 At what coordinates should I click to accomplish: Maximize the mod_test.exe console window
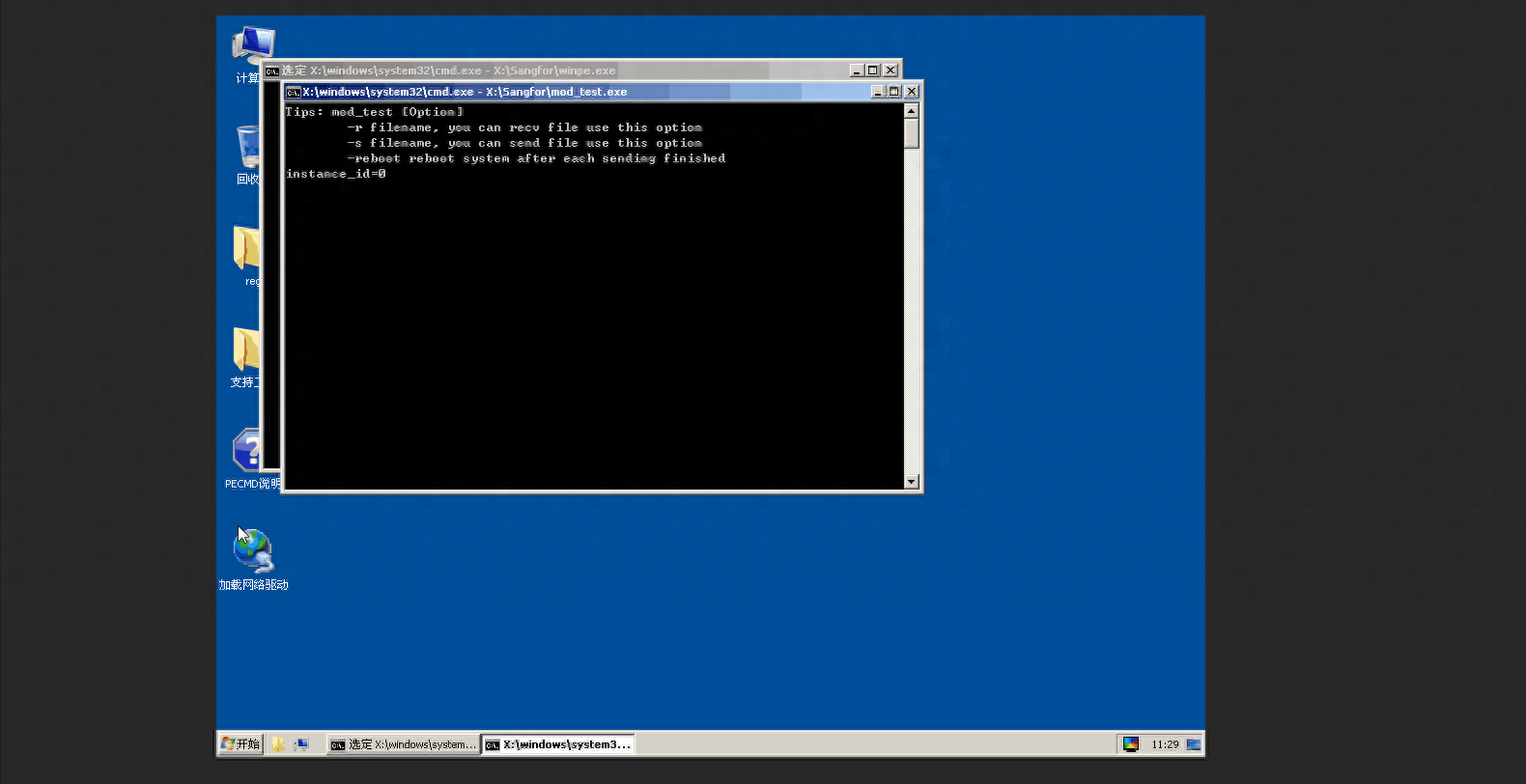[x=894, y=92]
